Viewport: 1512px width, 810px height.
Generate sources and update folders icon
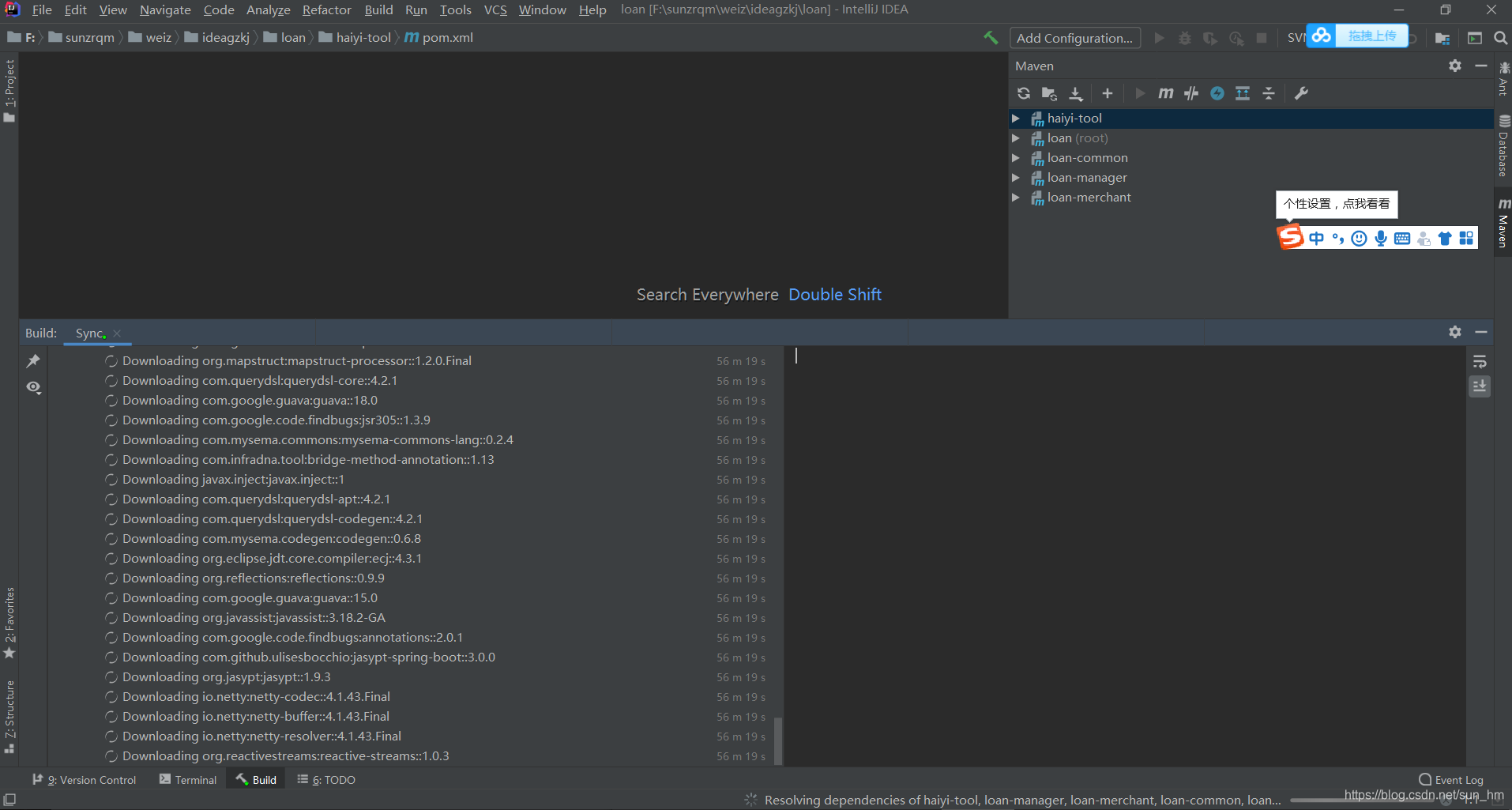(x=1049, y=93)
